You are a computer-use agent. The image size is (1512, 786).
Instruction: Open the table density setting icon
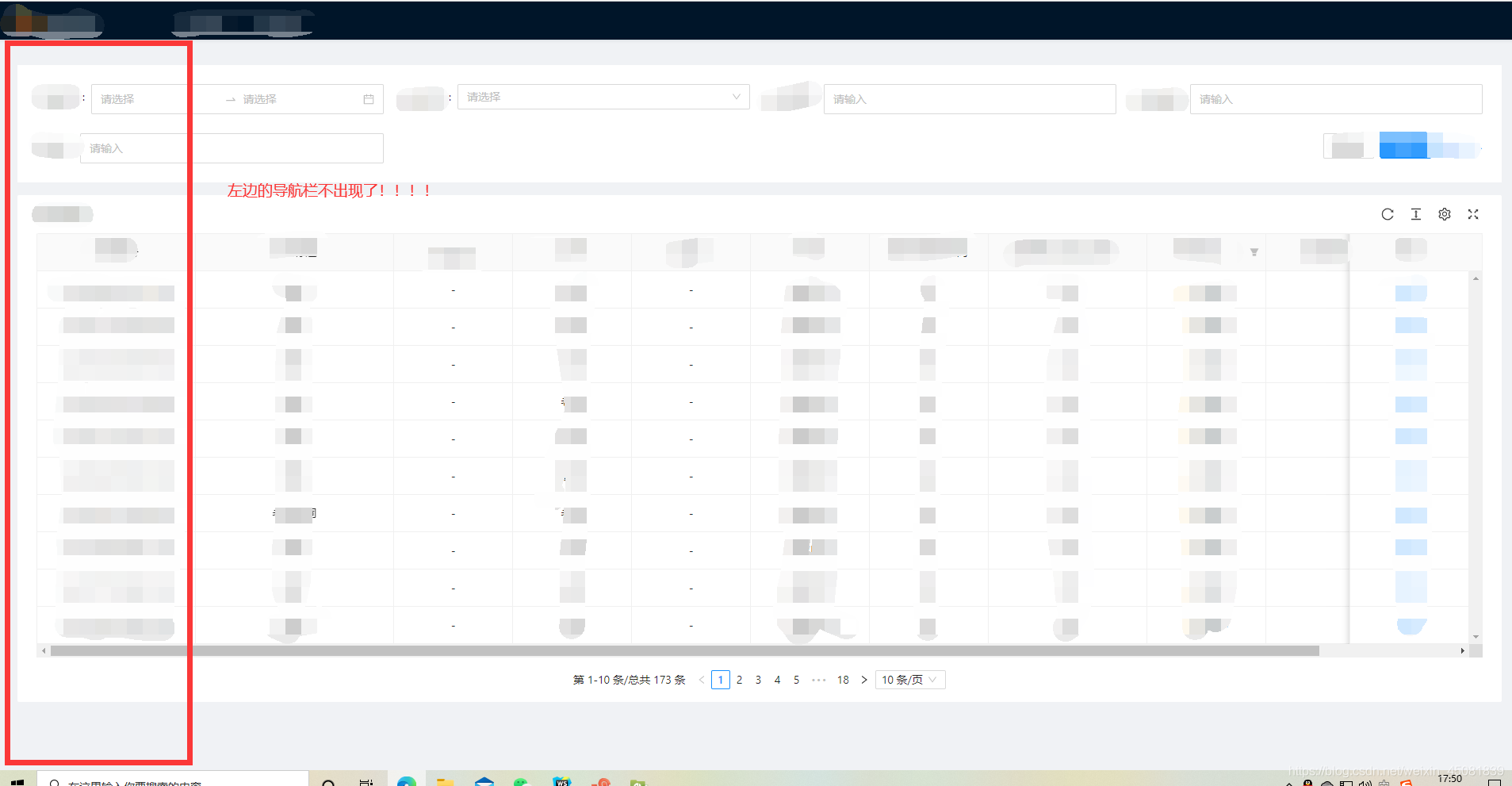coord(1415,214)
